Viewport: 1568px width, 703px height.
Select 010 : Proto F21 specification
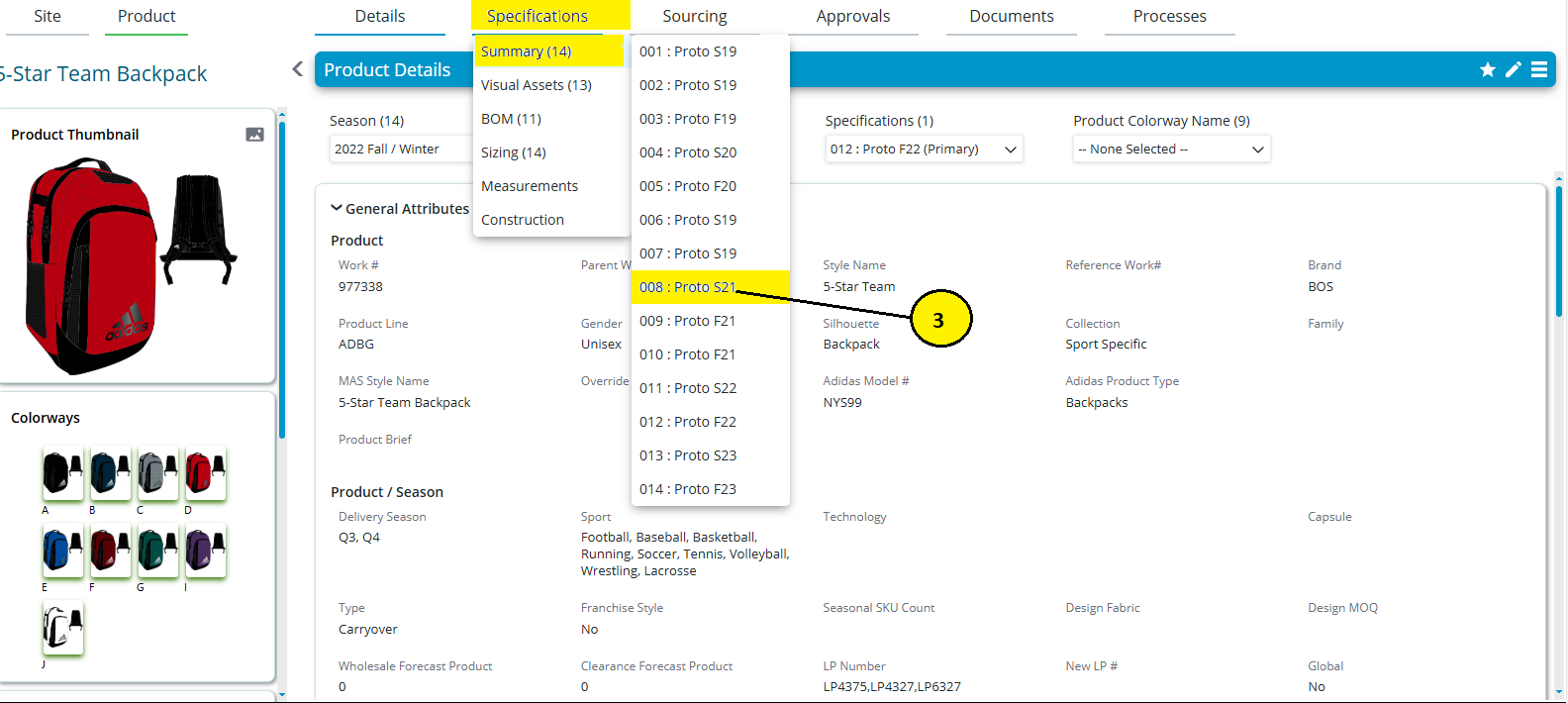710,354
